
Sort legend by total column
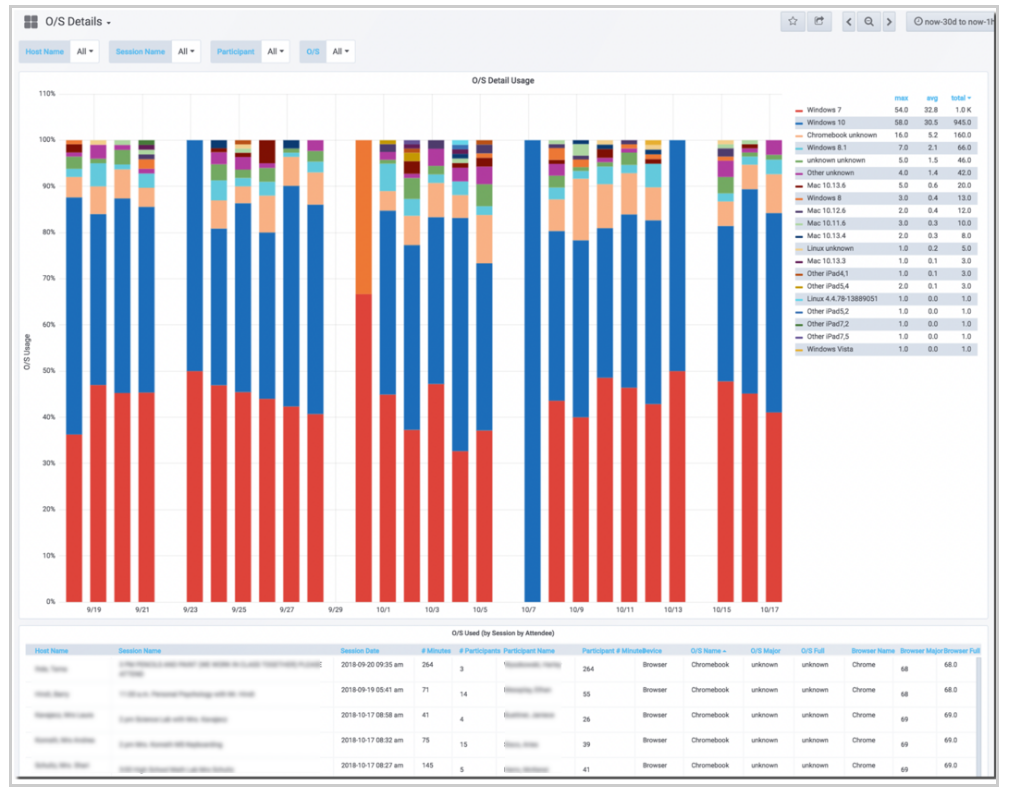pyautogui.click(x=961, y=97)
